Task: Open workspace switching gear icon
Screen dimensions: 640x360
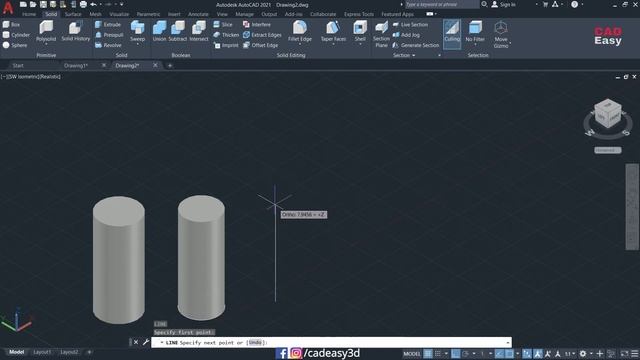Action: tap(583, 353)
